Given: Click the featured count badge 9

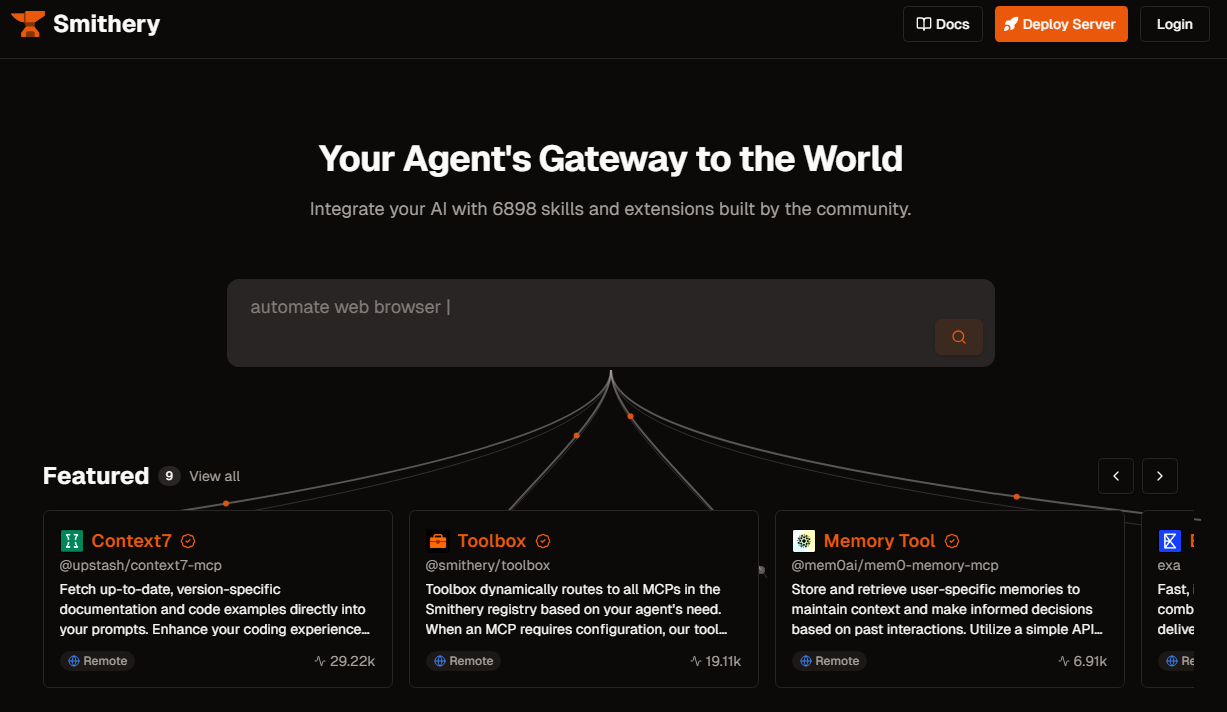Looking at the screenshot, I should (x=169, y=476).
